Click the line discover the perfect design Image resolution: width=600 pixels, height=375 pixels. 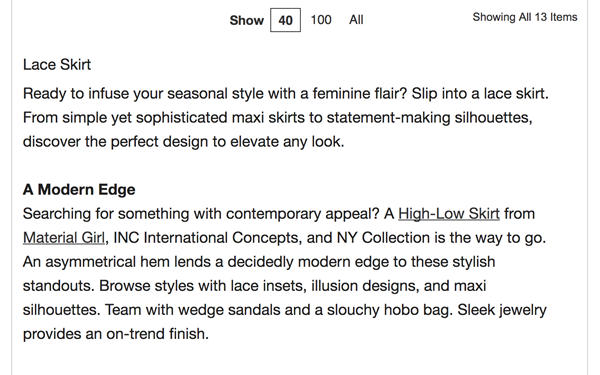(x=184, y=142)
